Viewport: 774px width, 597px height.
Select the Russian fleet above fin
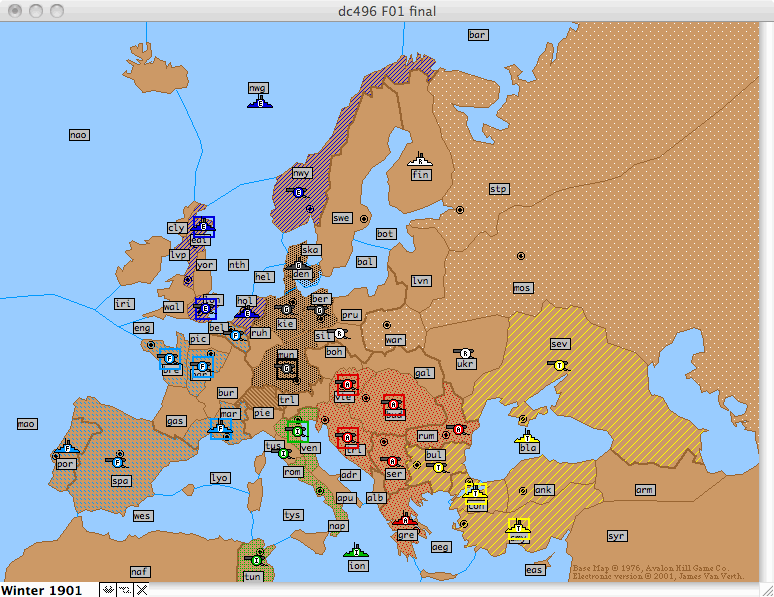coord(420,160)
